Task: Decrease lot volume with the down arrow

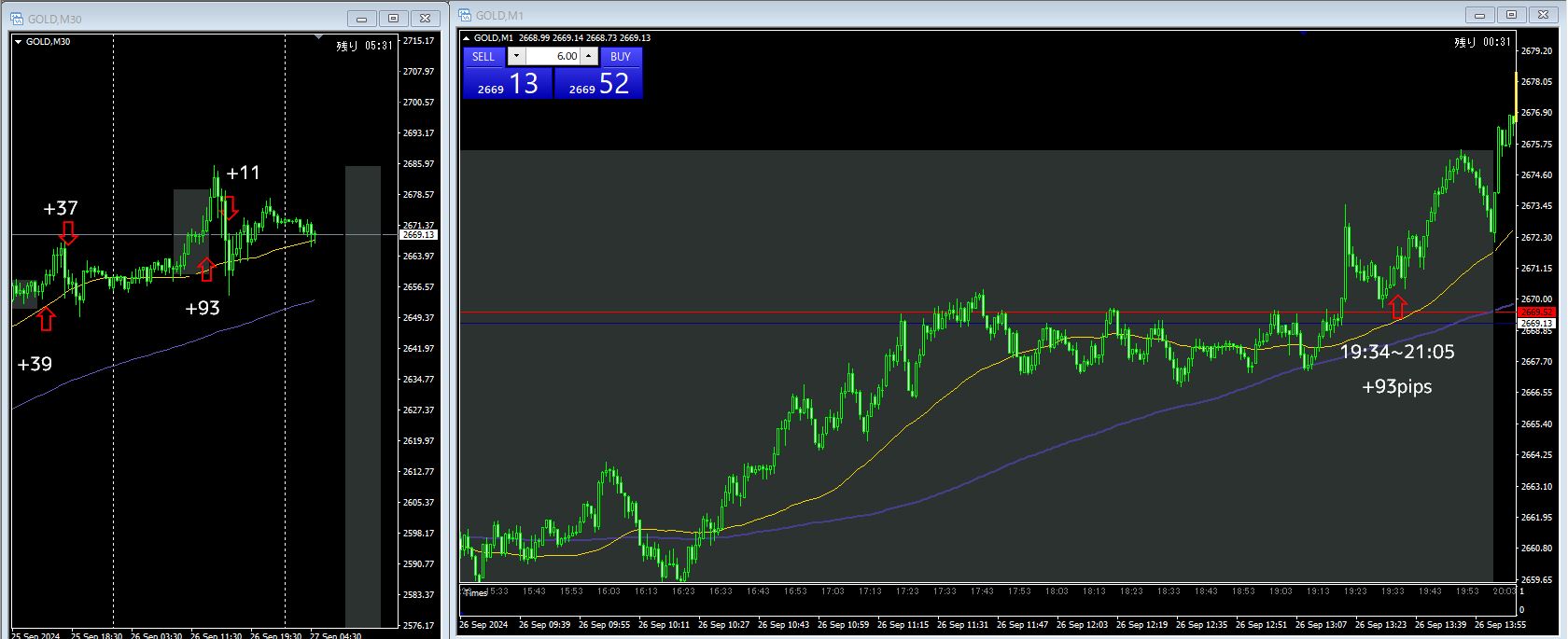Action: [x=517, y=56]
